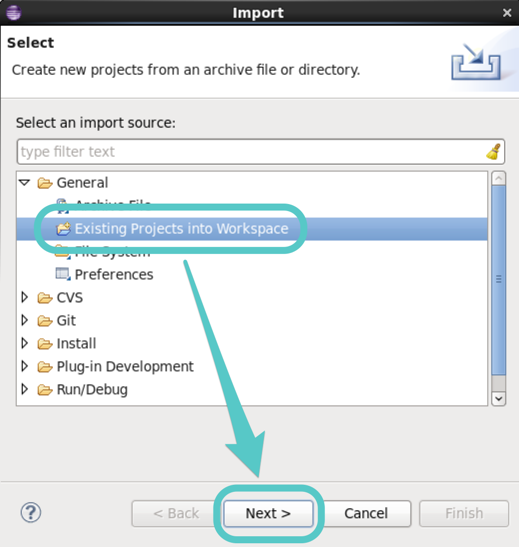Collapse the General tree node
The image size is (519, 547).
tap(24, 182)
